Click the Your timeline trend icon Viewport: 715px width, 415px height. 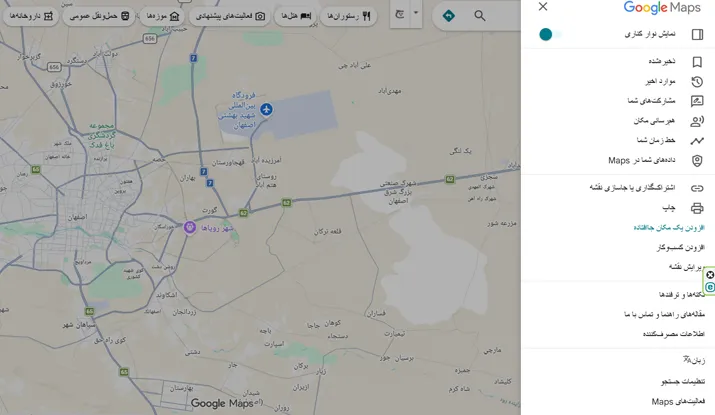(697, 140)
